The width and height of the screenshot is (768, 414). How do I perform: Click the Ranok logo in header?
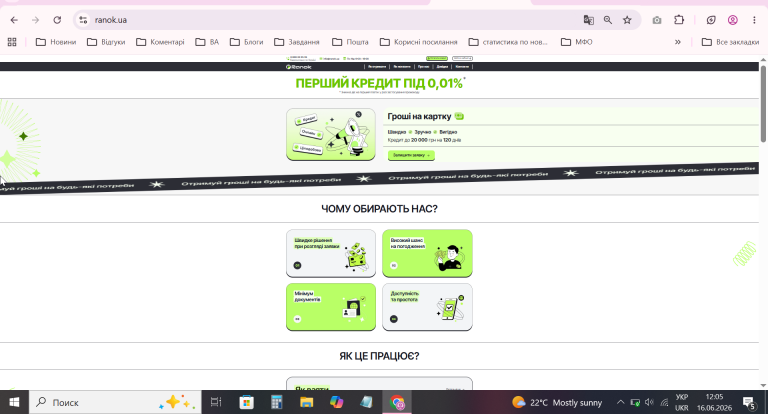[x=298, y=67]
